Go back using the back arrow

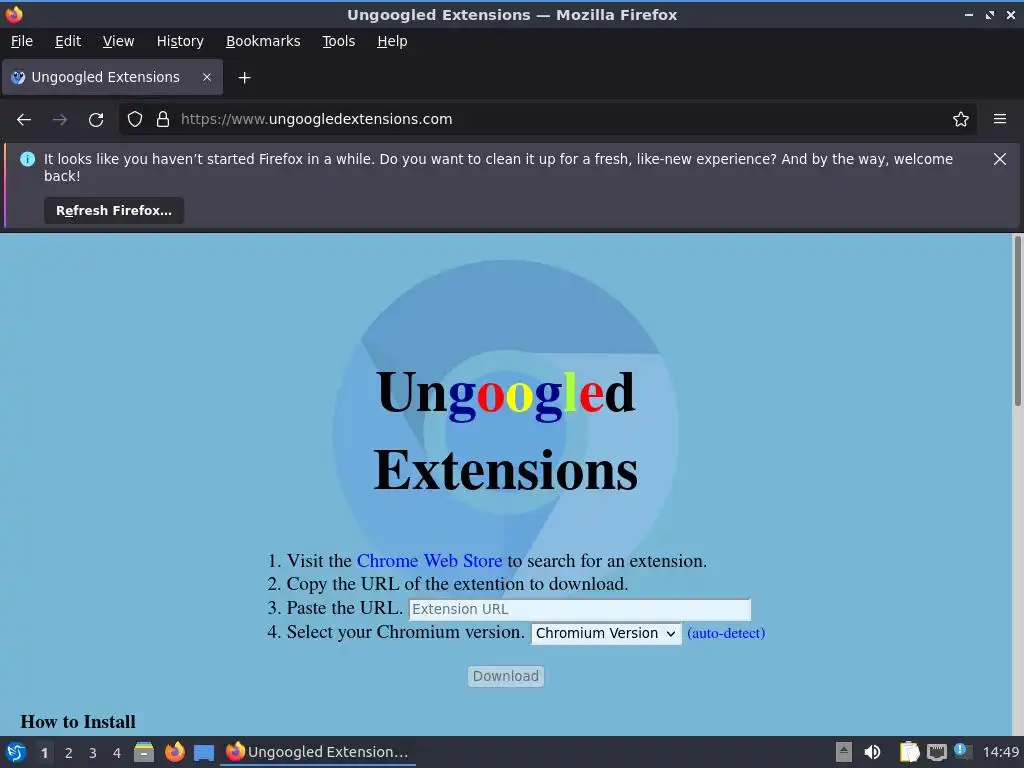tap(24, 120)
